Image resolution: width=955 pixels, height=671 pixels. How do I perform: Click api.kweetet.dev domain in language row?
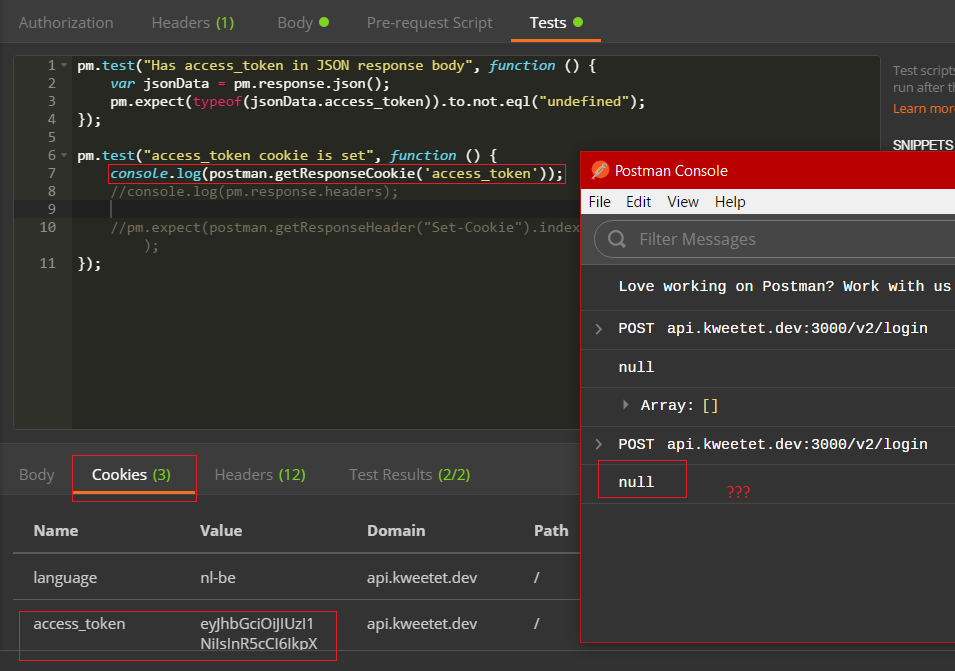point(421,577)
